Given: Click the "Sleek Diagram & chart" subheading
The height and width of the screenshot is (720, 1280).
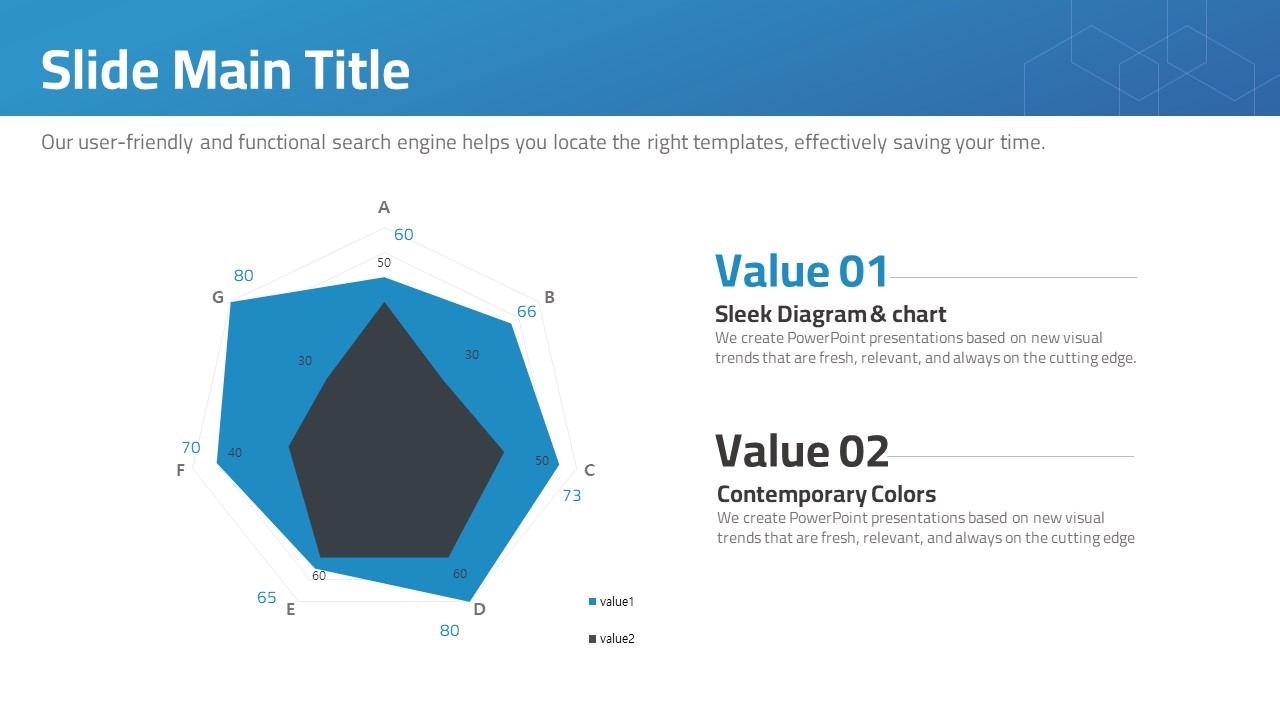Looking at the screenshot, I should [x=830, y=314].
